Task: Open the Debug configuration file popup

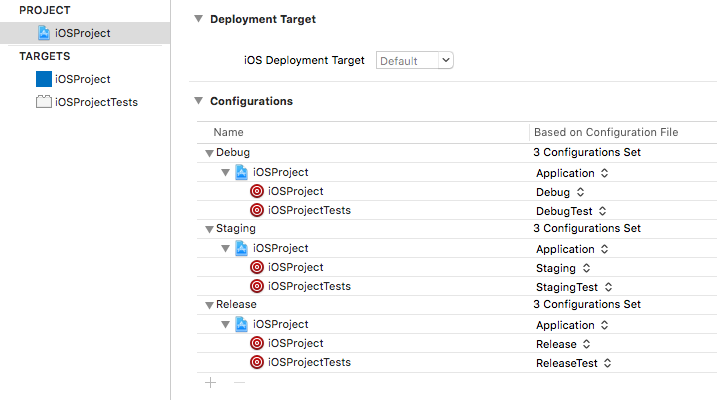Action: tap(560, 192)
